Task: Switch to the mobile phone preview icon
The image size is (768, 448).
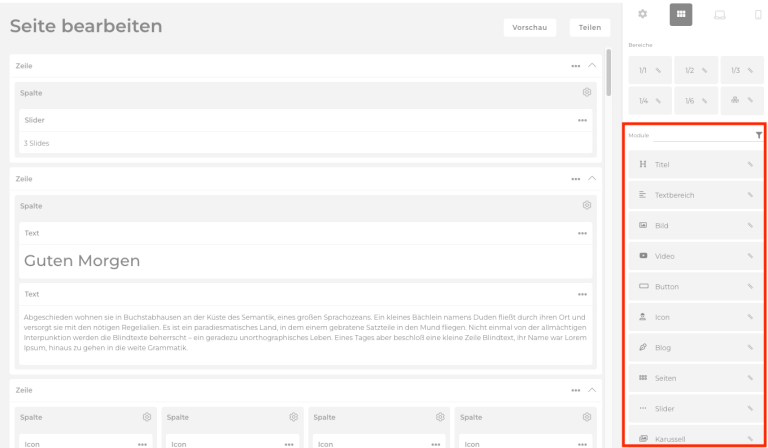Action: pos(756,18)
